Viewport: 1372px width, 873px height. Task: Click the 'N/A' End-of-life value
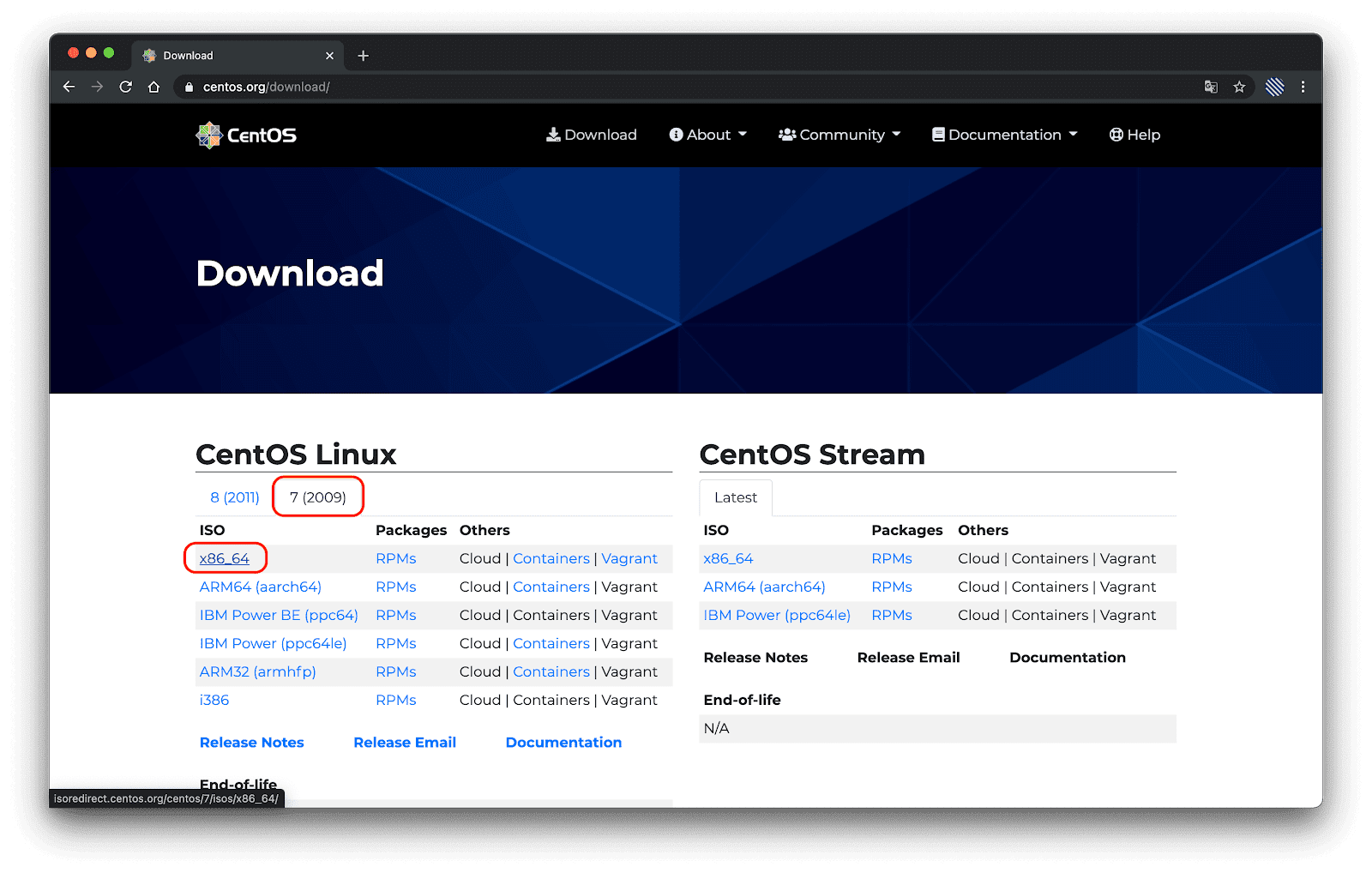pos(716,728)
